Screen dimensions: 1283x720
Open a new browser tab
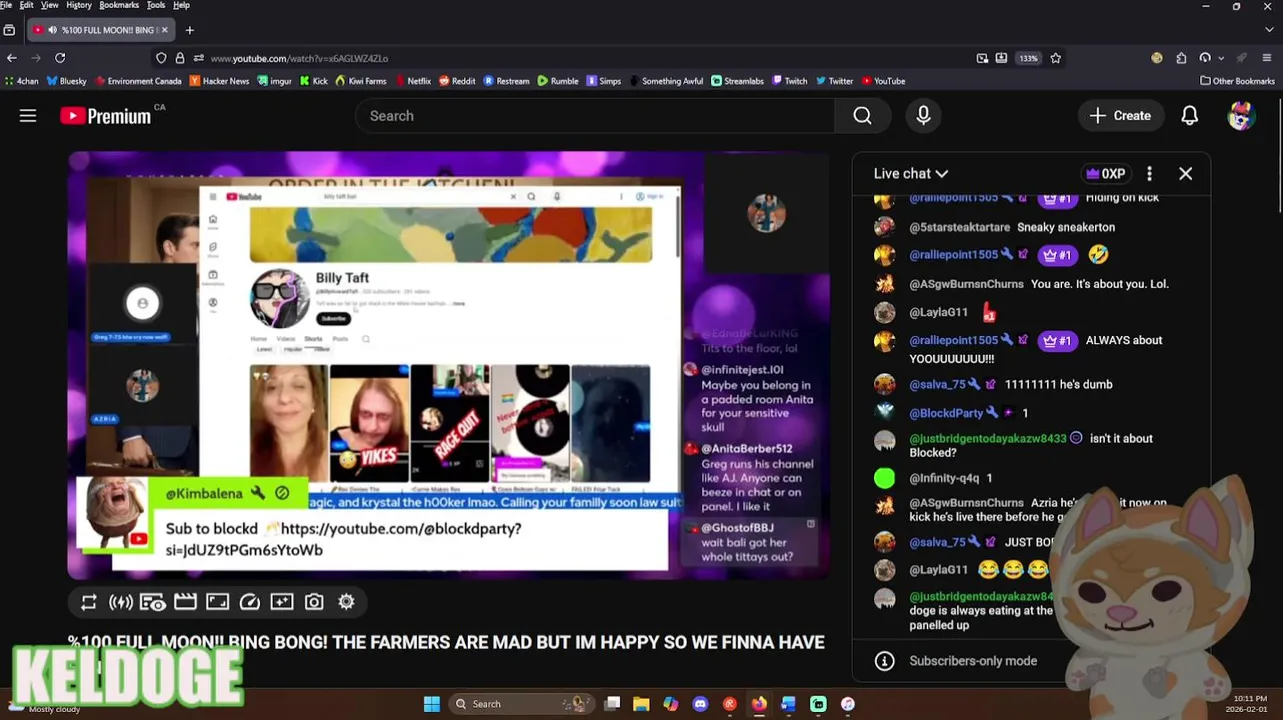(x=189, y=30)
